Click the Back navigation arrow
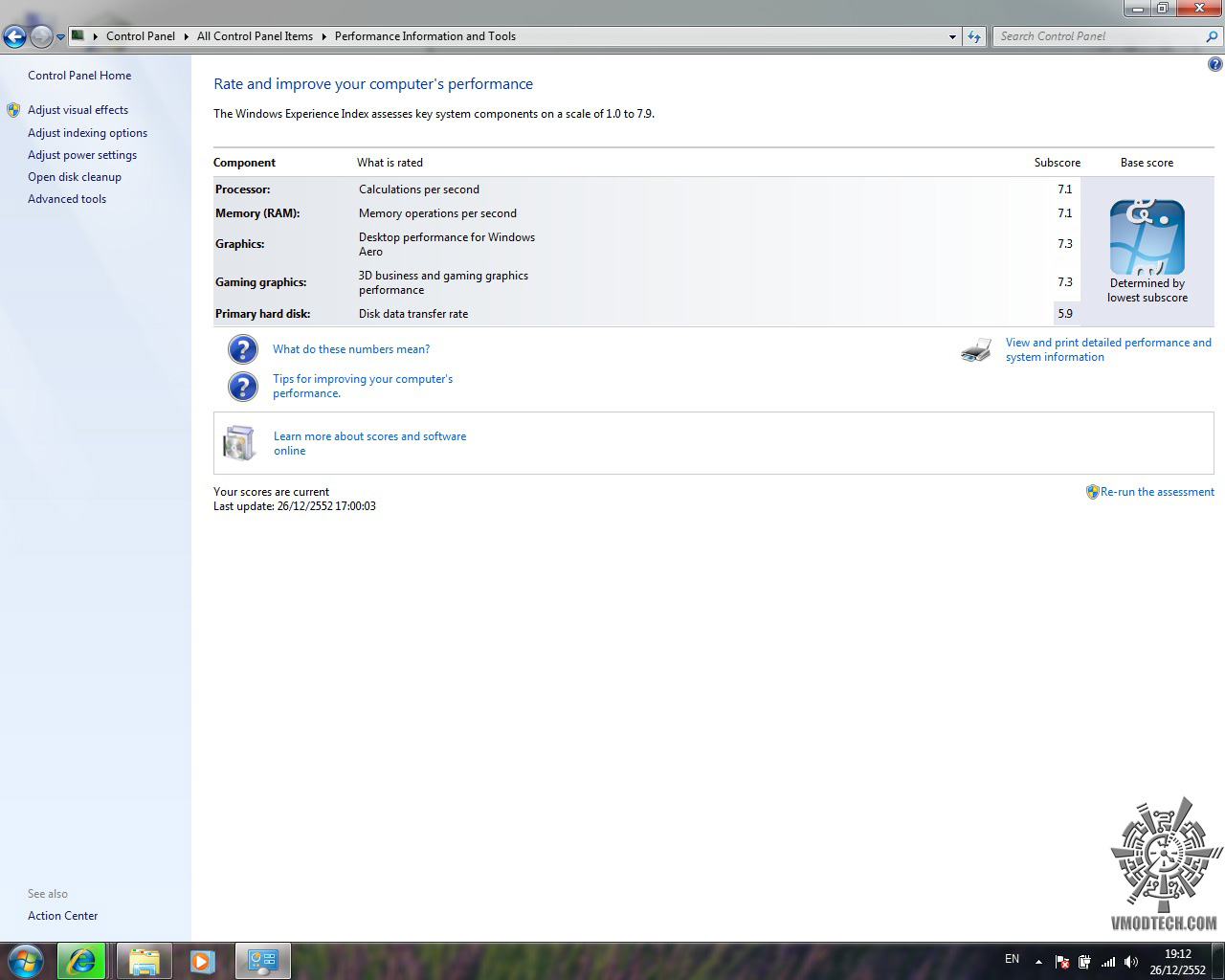This screenshot has width=1225, height=980. (x=14, y=36)
